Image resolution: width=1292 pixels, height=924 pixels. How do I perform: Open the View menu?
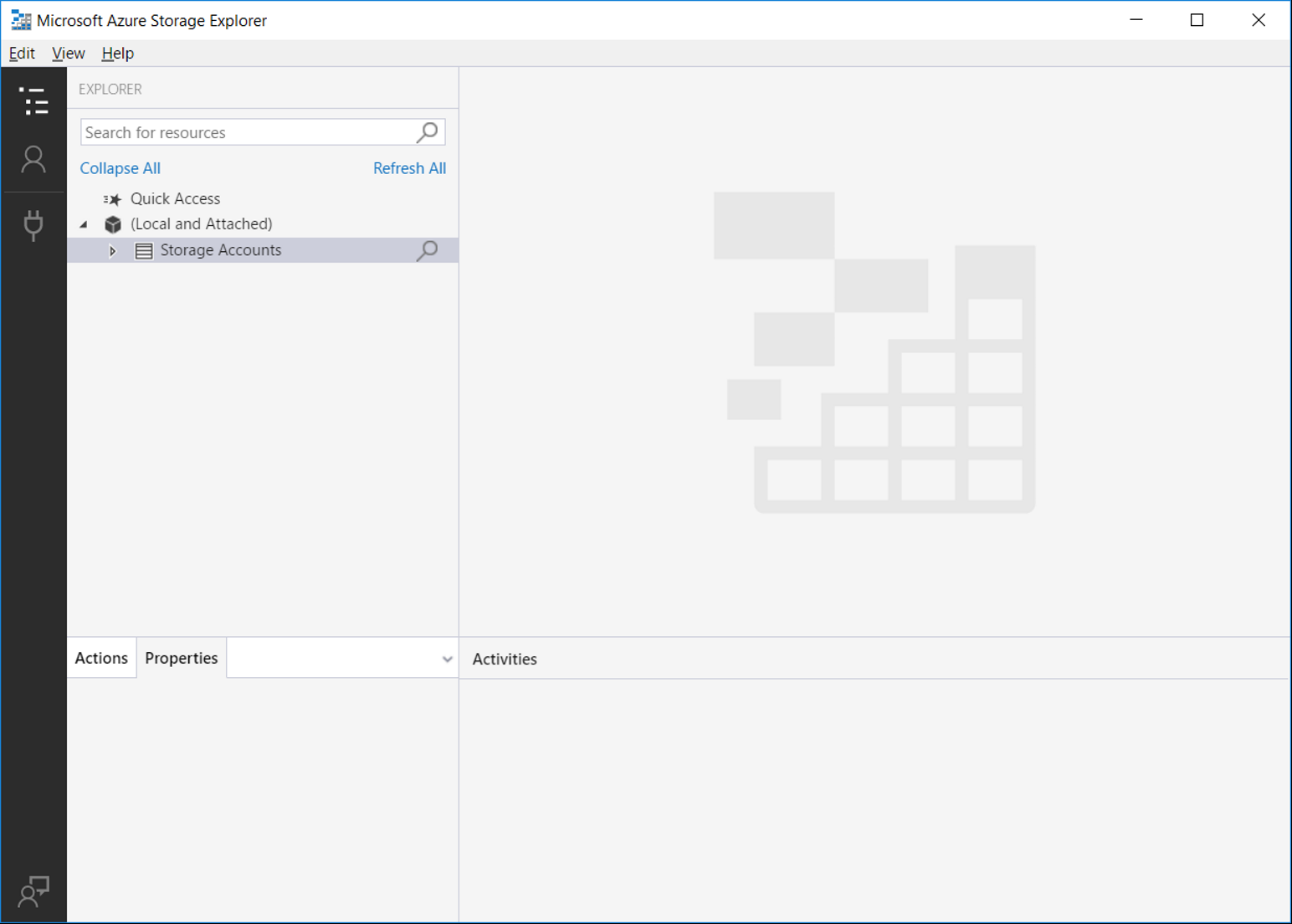pyautogui.click(x=68, y=54)
